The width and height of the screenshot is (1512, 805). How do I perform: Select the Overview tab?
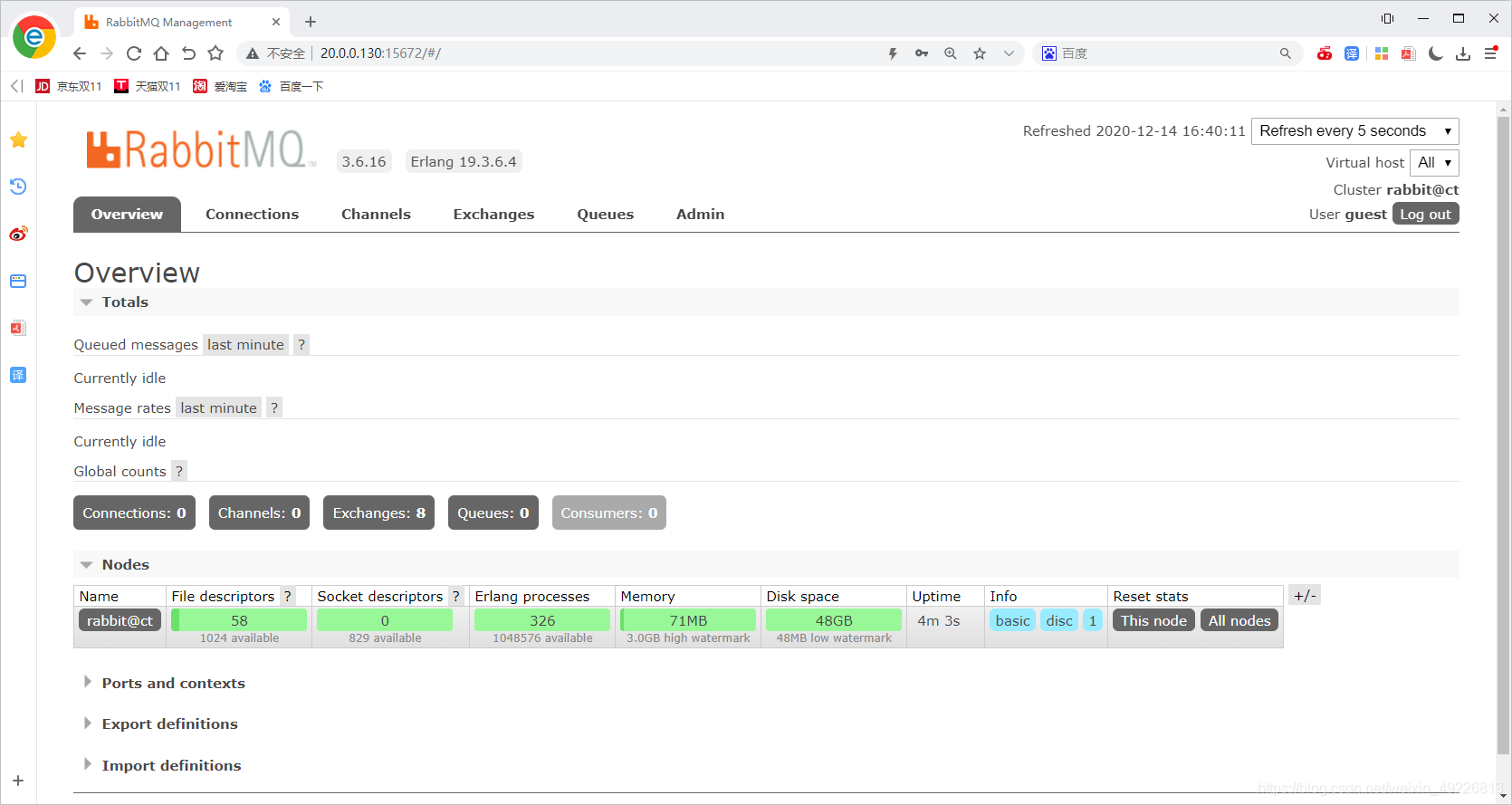(127, 215)
